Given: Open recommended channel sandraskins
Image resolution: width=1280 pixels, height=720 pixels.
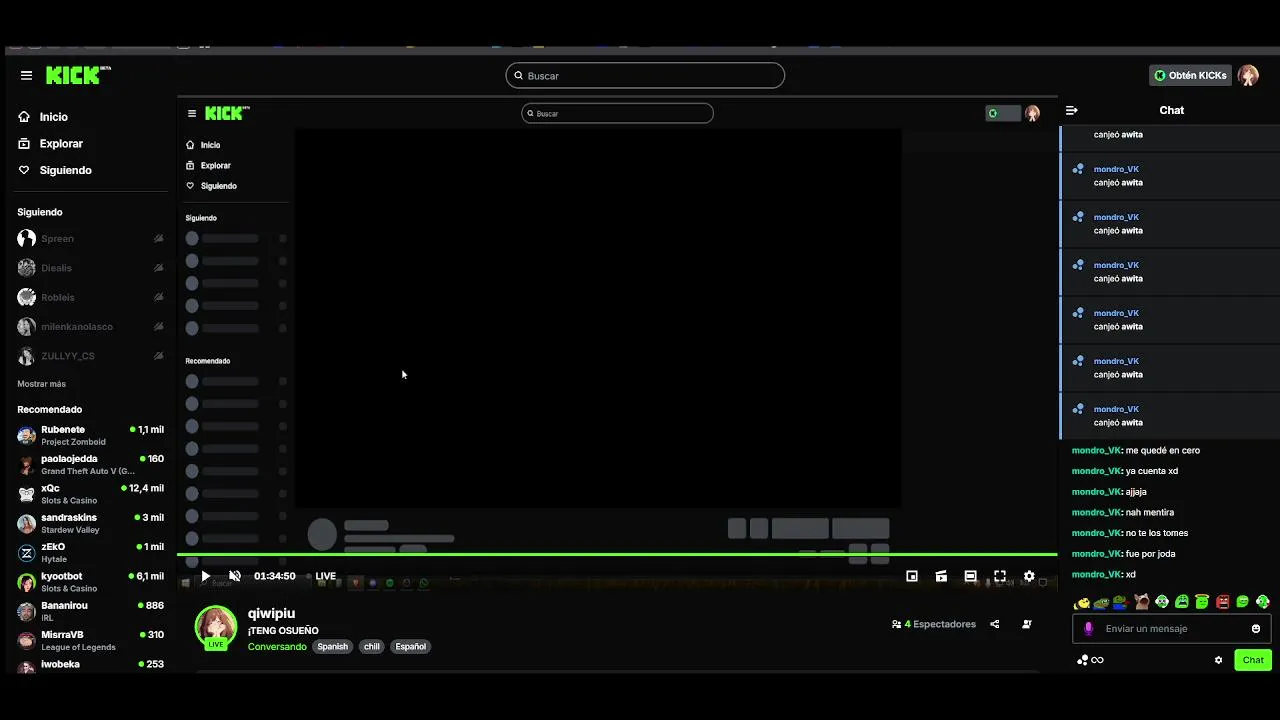Looking at the screenshot, I should [90, 523].
